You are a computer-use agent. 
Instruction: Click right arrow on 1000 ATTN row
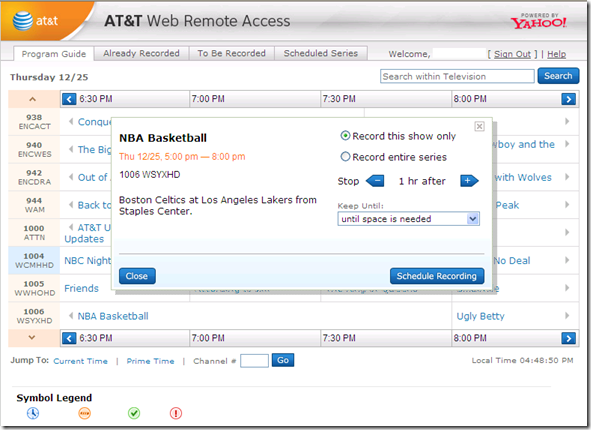567,232
